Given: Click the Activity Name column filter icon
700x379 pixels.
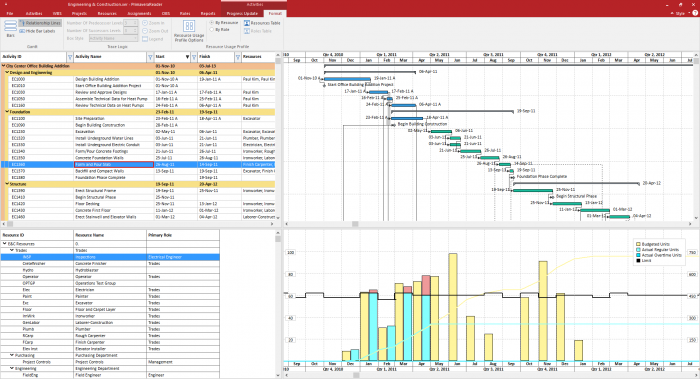Looking at the screenshot, I should (x=150, y=57).
